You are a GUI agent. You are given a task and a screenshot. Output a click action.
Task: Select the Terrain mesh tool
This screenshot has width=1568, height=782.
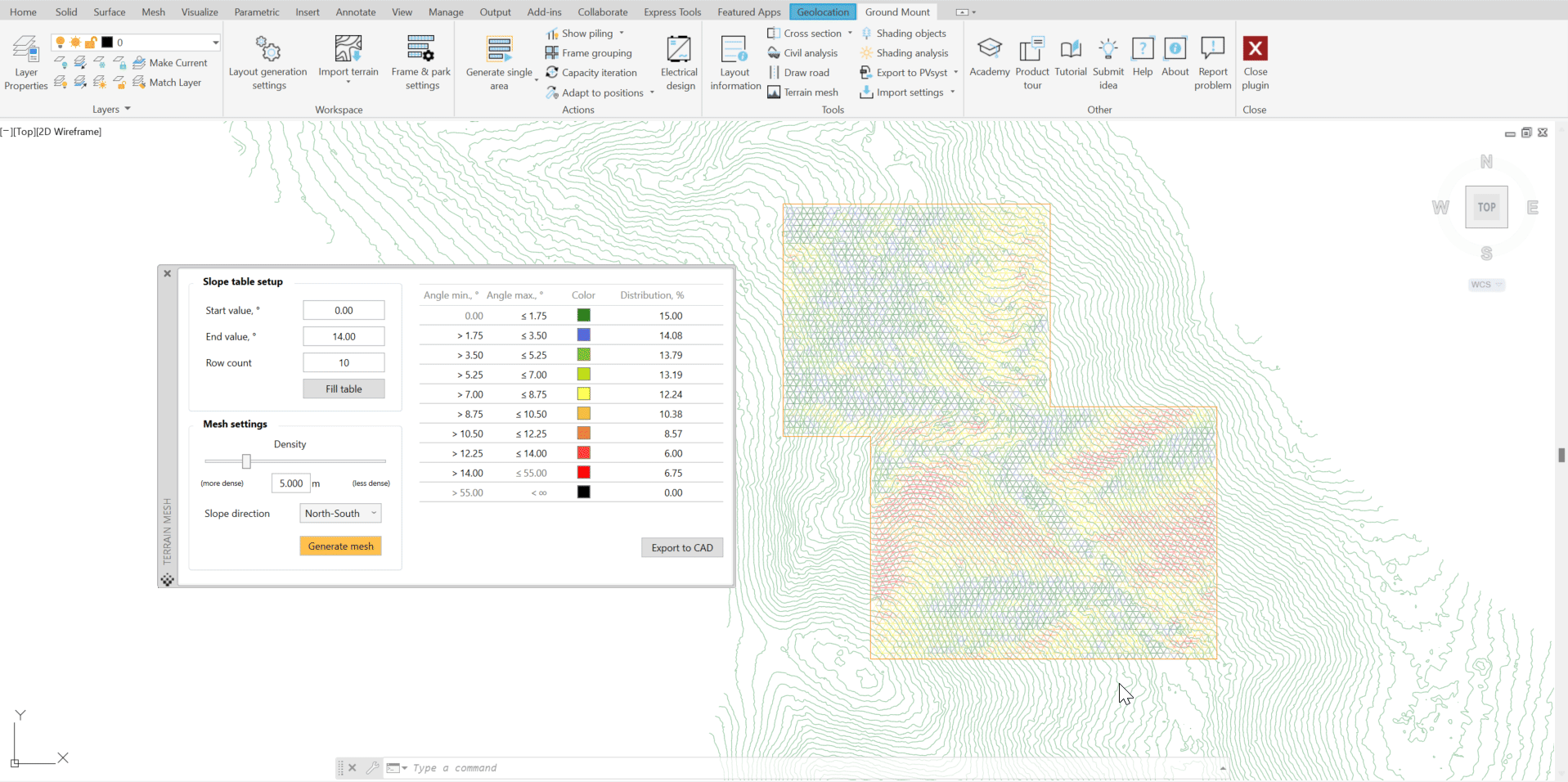coord(804,92)
